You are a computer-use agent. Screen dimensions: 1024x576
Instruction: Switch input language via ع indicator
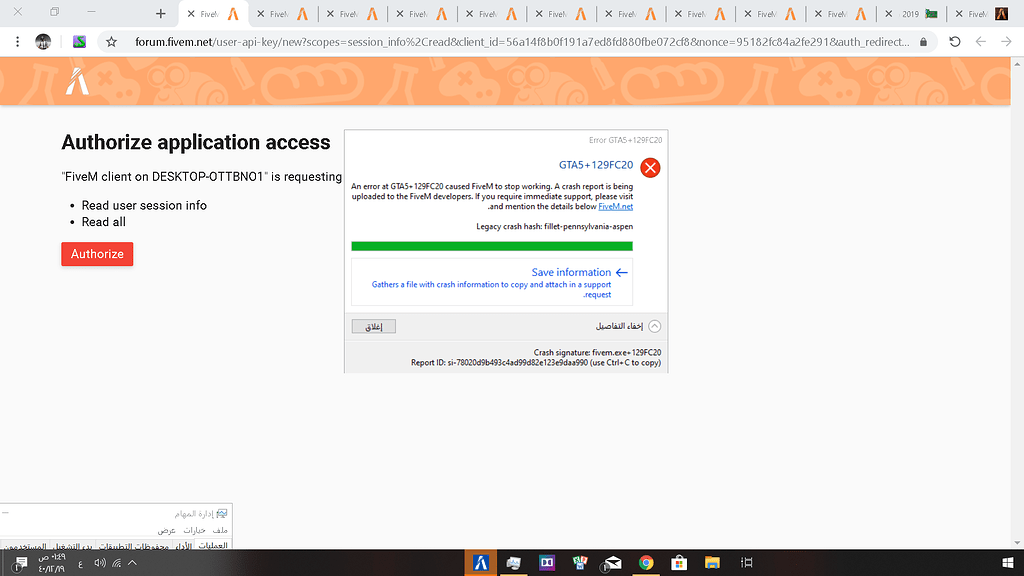[x=80, y=564]
